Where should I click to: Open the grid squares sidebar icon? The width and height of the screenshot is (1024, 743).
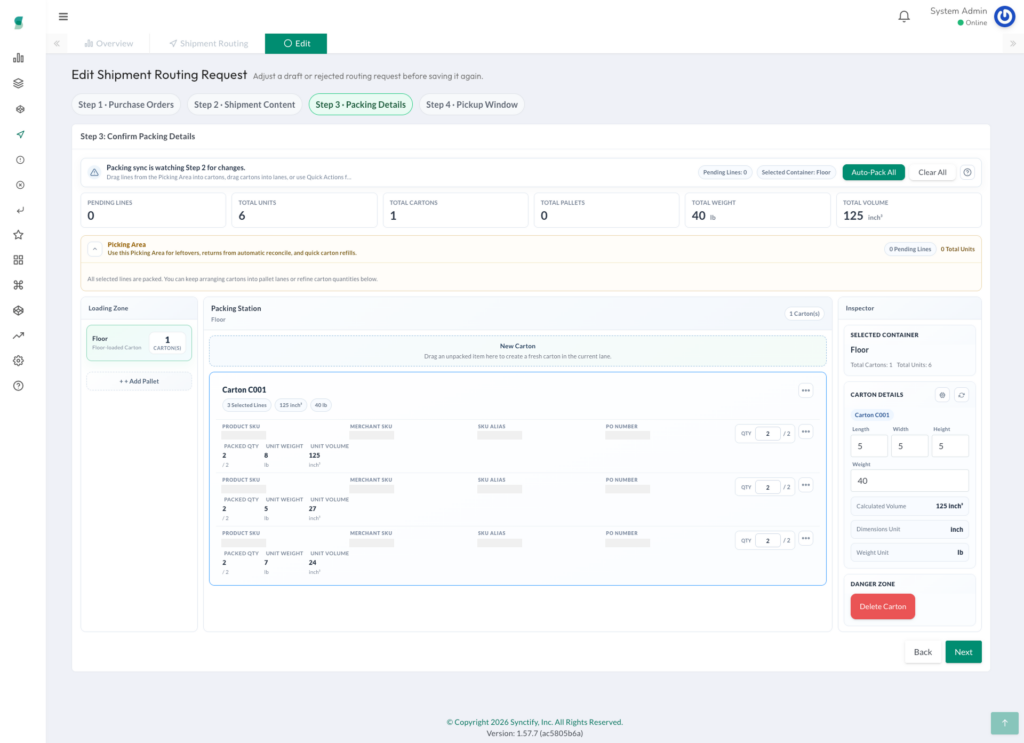[x=18, y=260]
